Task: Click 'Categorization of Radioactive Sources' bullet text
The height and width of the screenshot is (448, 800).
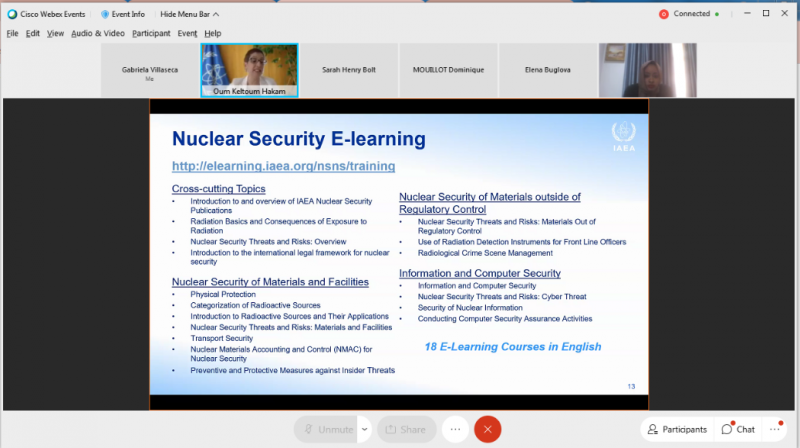Action: point(255,305)
